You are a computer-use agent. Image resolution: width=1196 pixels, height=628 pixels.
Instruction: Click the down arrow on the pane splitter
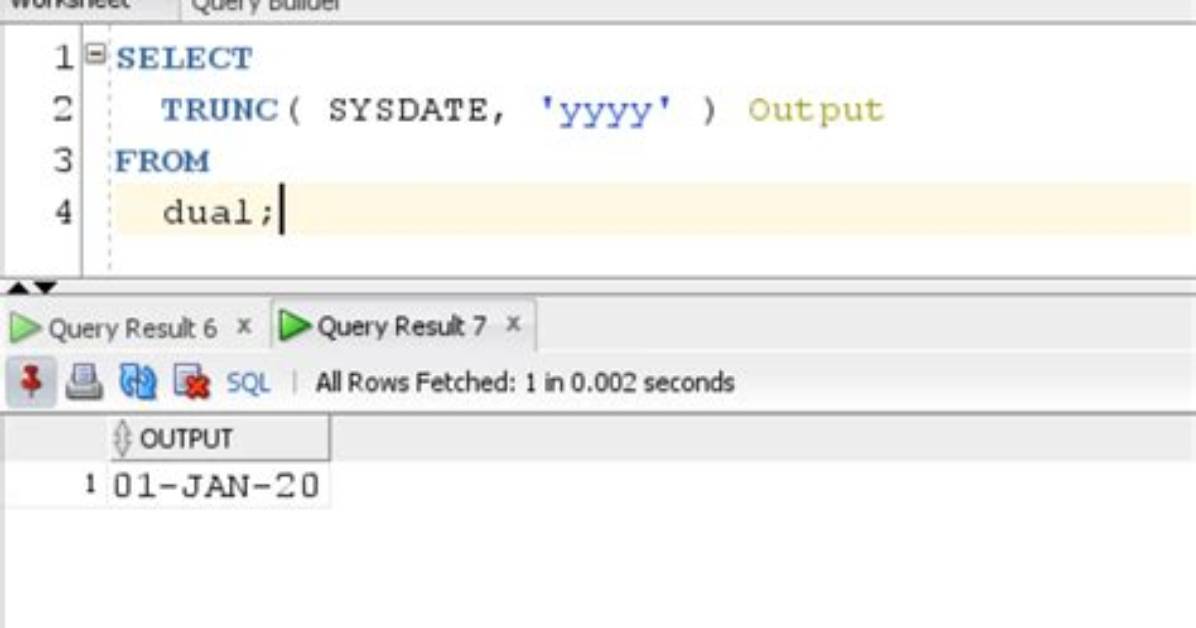[46, 288]
